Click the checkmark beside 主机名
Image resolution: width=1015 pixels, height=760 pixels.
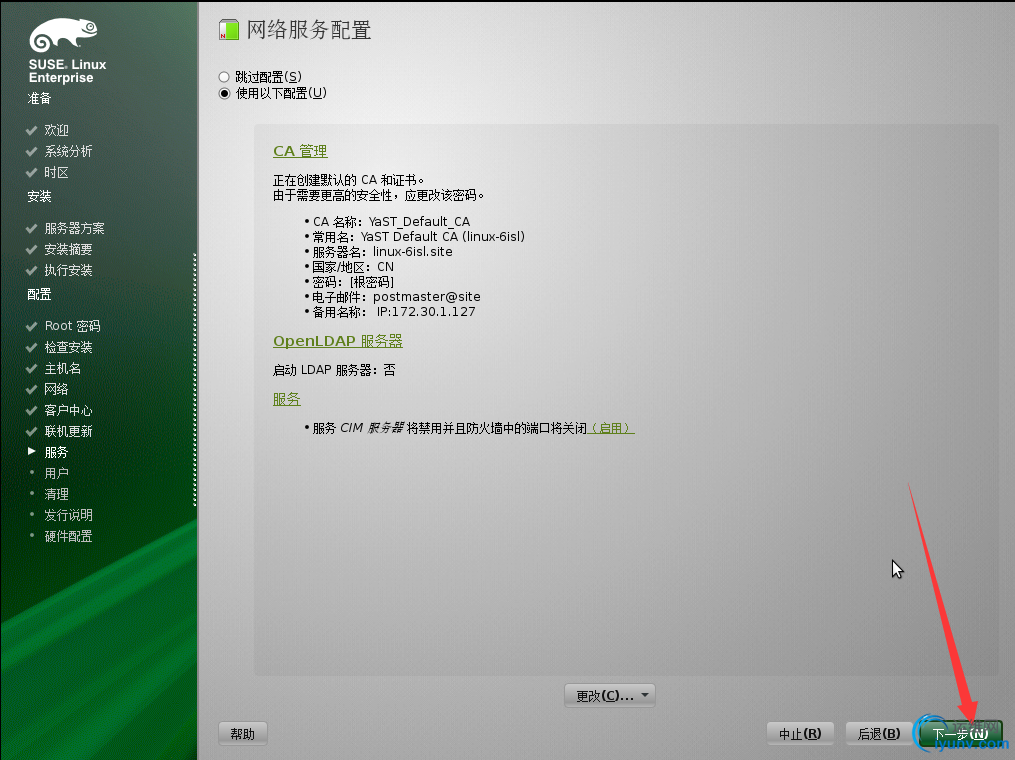point(31,368)
